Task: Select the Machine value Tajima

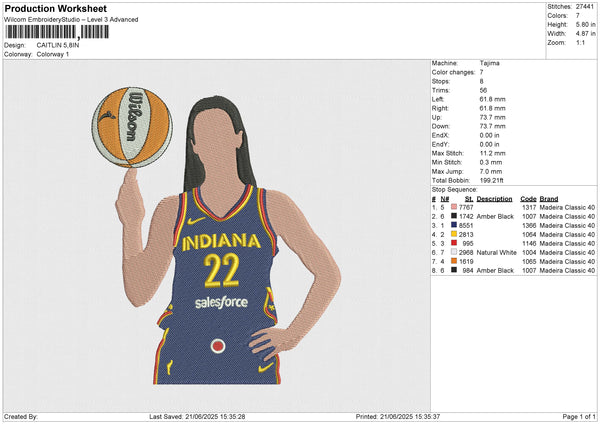Action: [489, 63]
